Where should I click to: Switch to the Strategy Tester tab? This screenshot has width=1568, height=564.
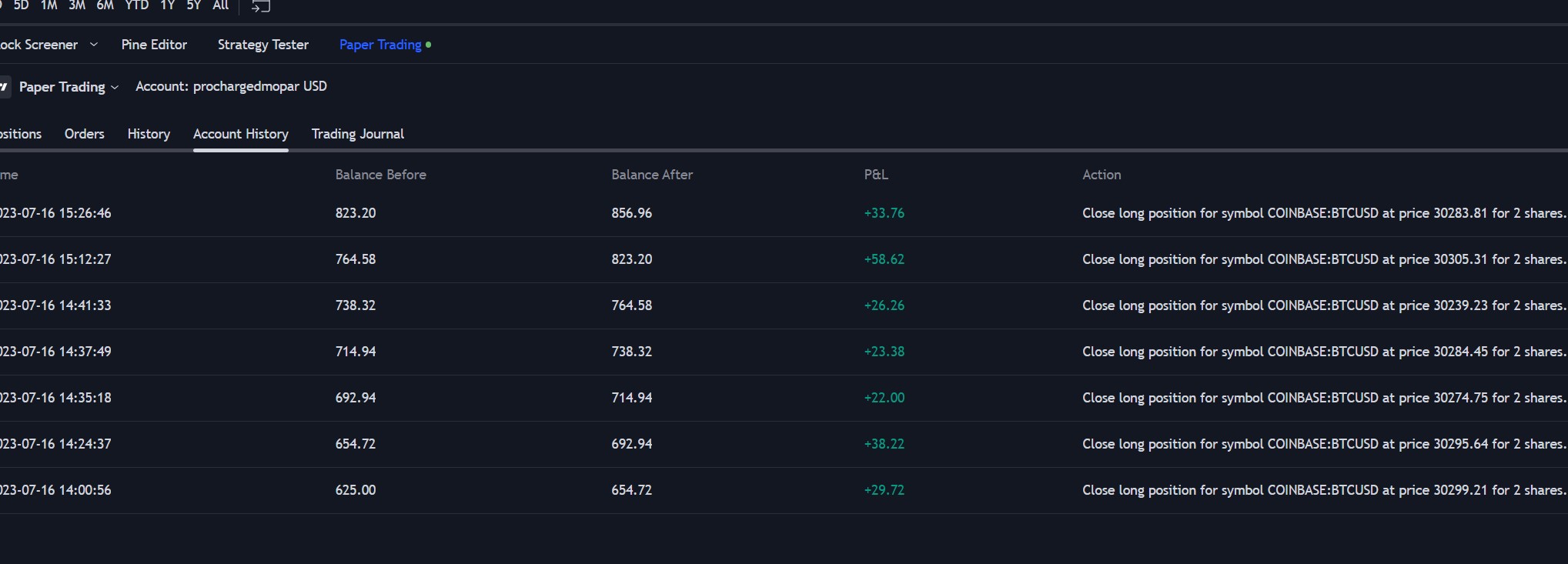262,45
